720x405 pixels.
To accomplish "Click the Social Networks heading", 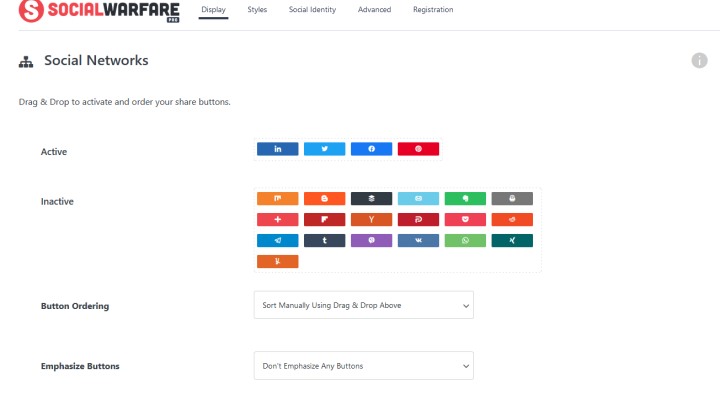I will 96,60.
